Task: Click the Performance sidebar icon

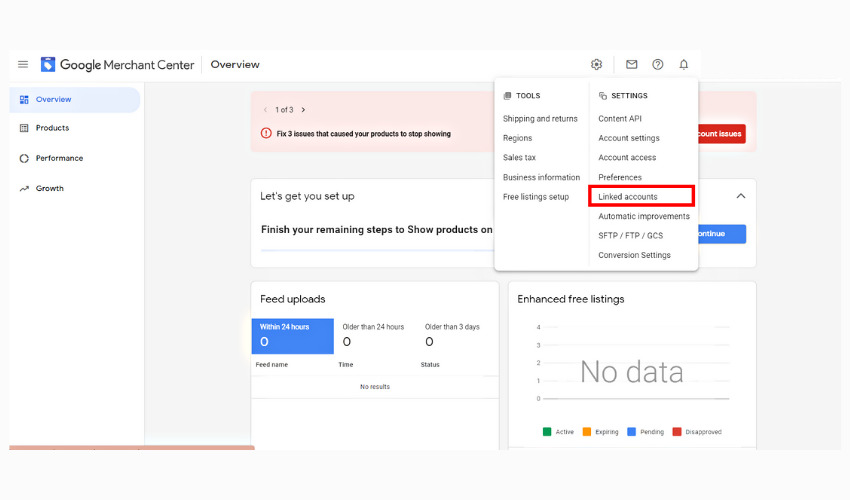Action: pyautogui.click(x=24, y=158)
